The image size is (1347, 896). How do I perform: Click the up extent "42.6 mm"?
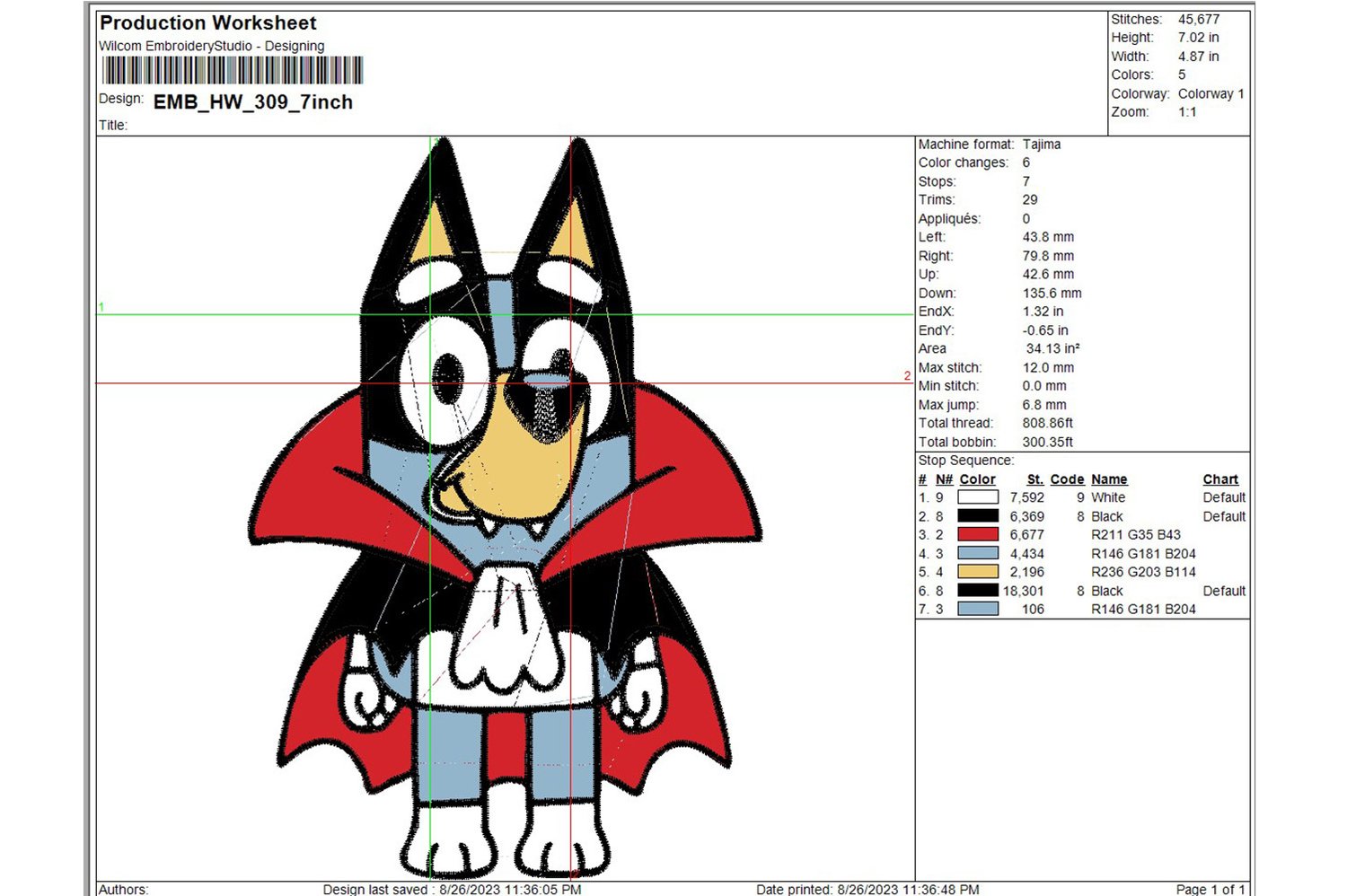[x=1048, y=275]
